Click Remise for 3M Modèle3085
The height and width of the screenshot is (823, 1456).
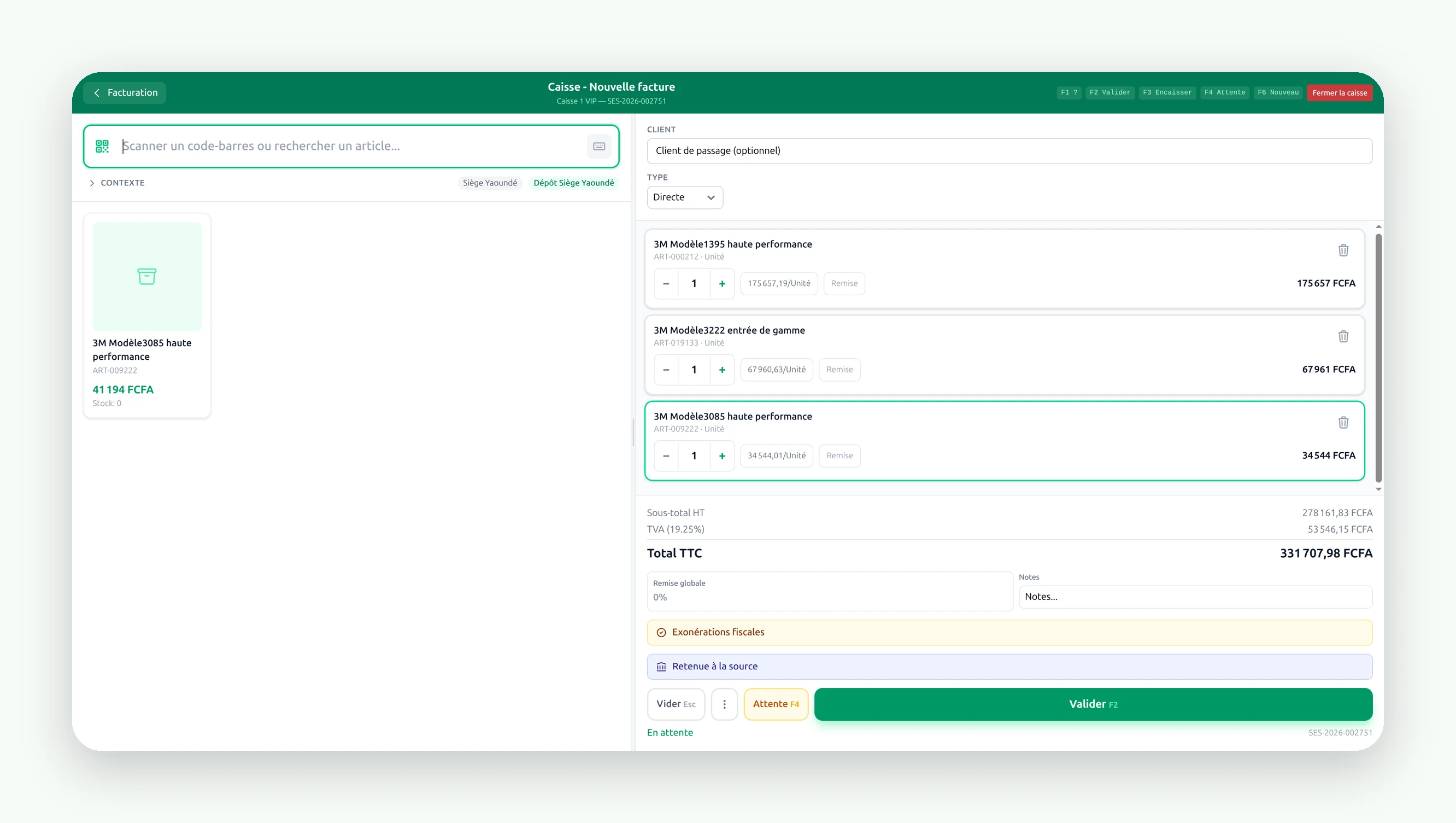pos(839,456)
